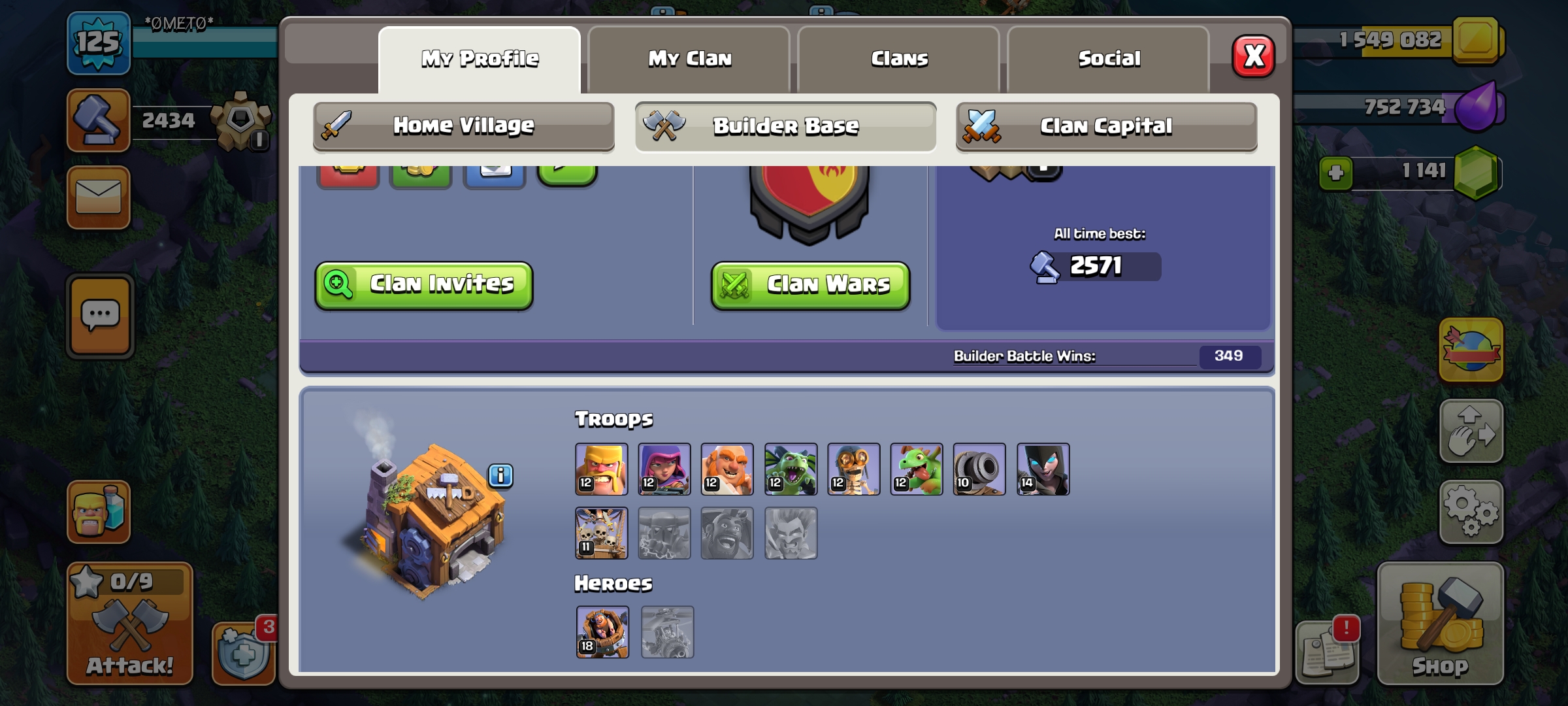Tap the Cannon Cart troop icon
Viewport: 1568px width, 706px height.
click(979, 469)
